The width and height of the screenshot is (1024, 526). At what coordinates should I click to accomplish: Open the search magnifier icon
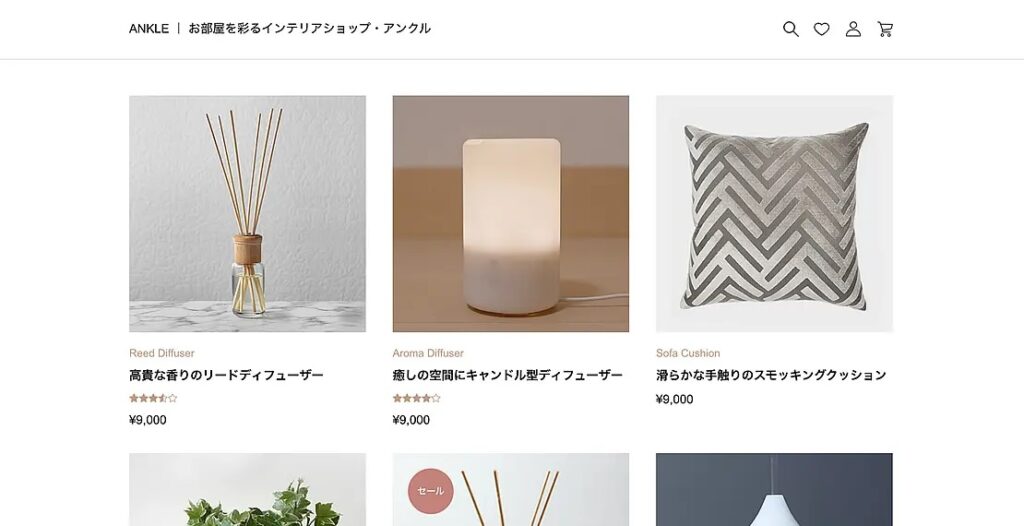pyautogui.click(x=790, y=29)
